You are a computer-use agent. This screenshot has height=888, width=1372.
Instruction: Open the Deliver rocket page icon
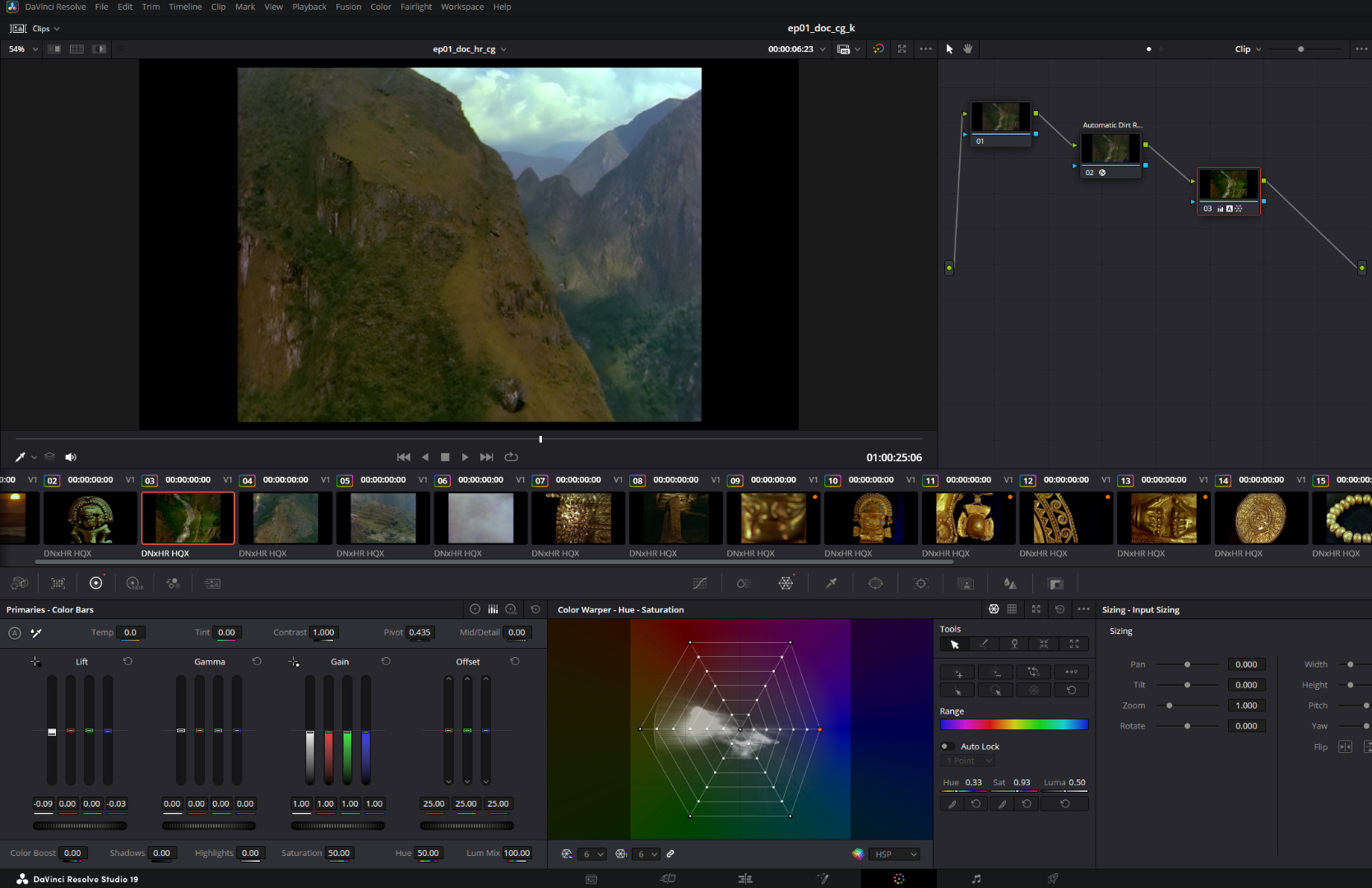pyautogui.click(x=1052, y=879)
